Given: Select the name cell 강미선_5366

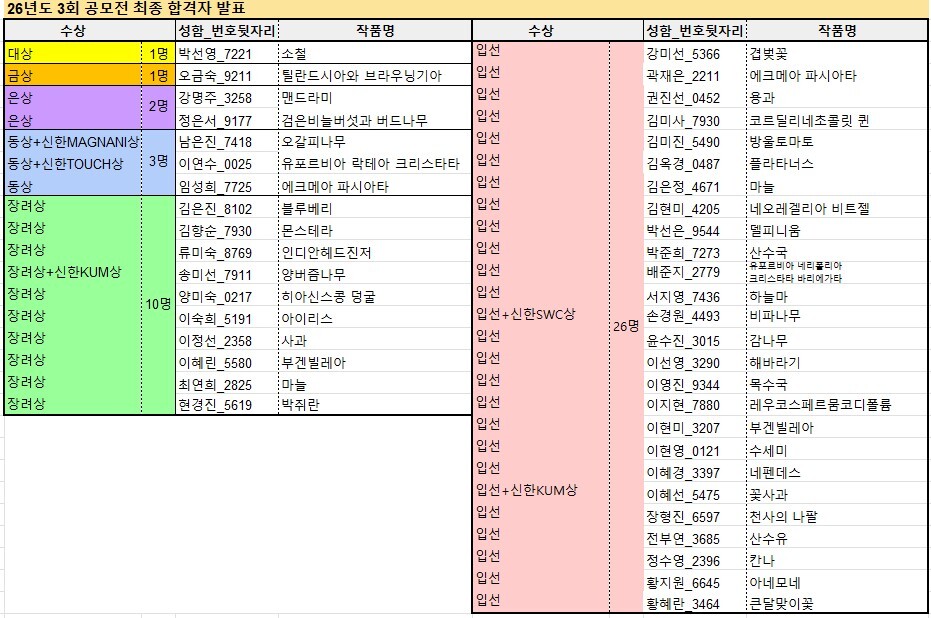Looking at the screenshot, I should 683,54.
